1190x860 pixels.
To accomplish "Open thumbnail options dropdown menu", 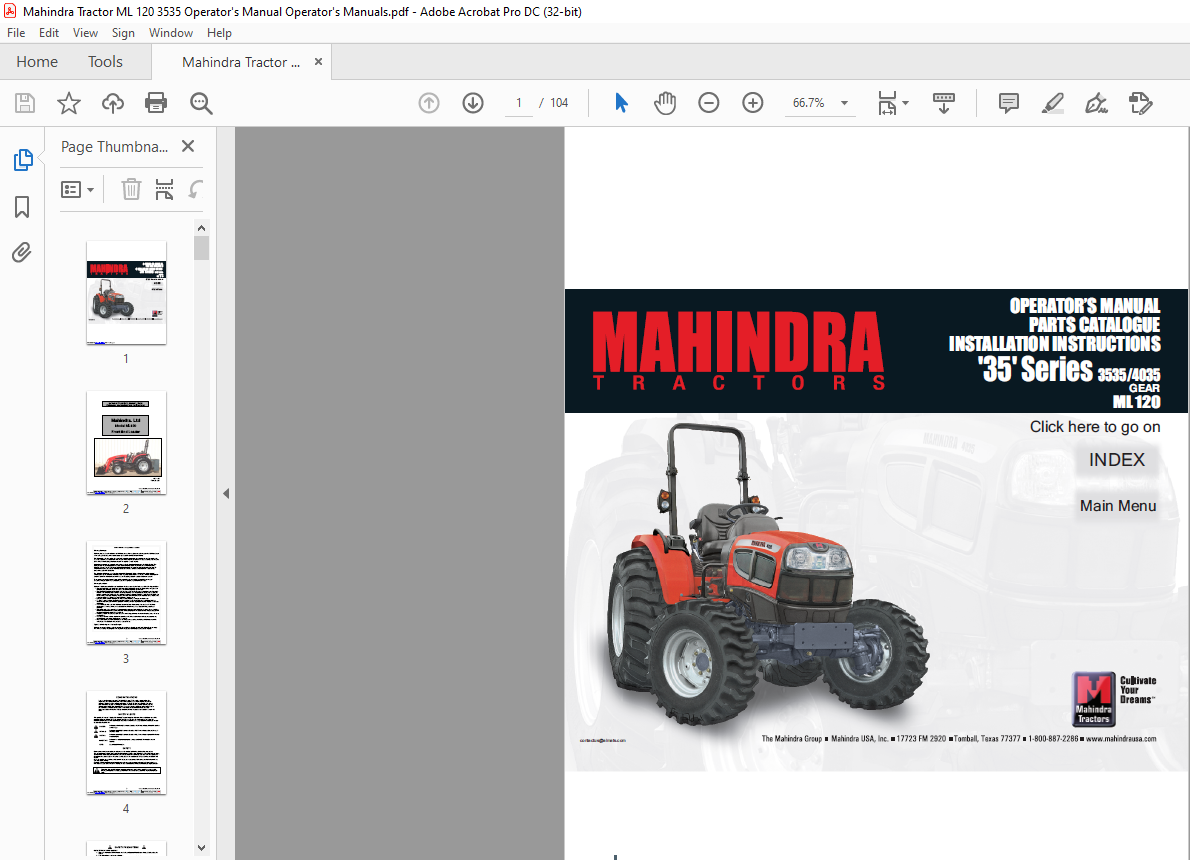I will pos(77,189).
